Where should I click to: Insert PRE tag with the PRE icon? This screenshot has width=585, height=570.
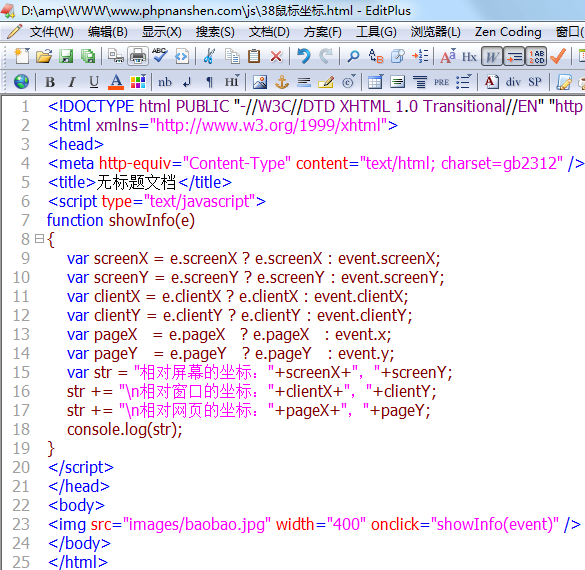pos(441,82)
